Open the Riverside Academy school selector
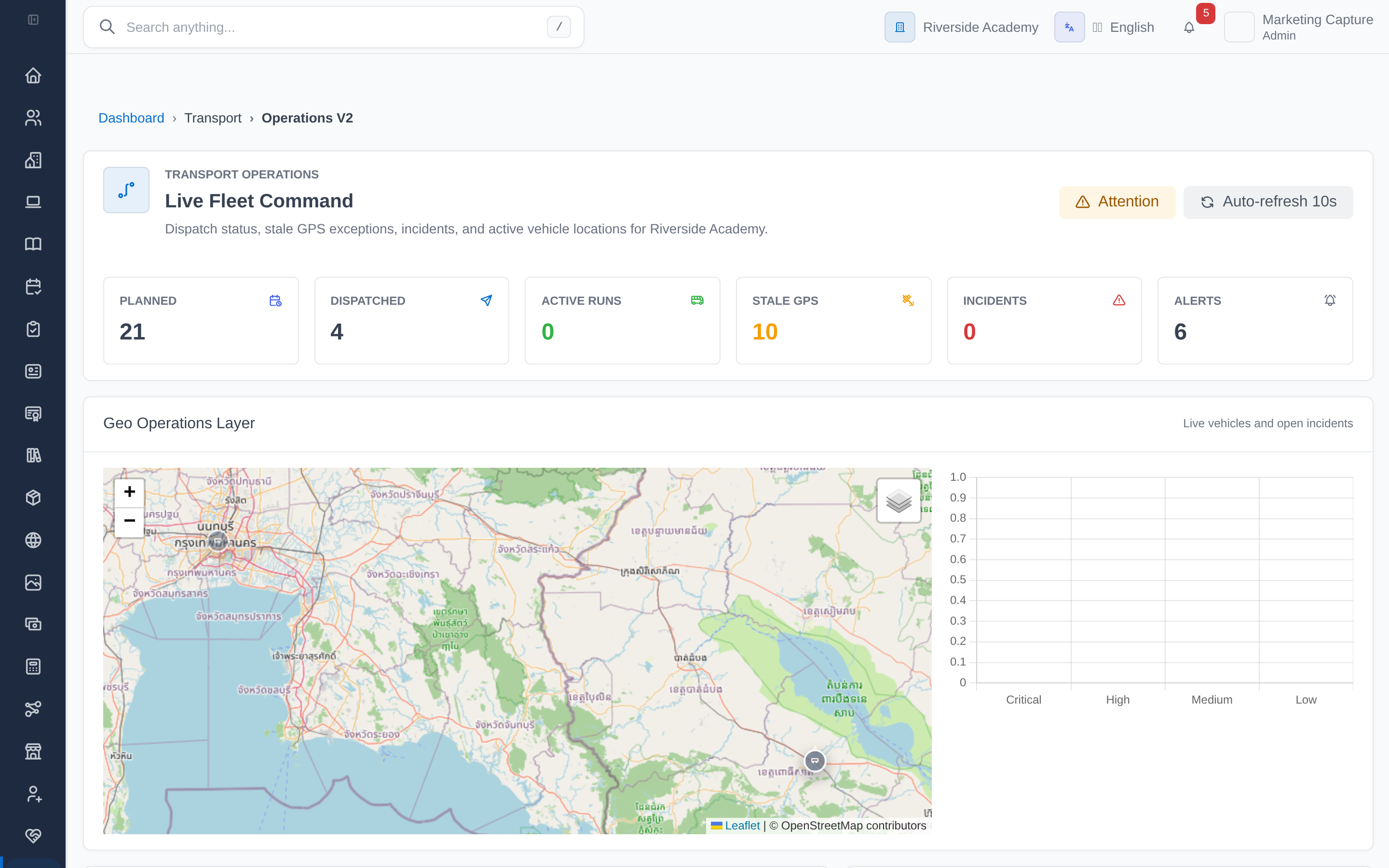This screenshot has height=868, width=1389. pyautogui.click(x=962, y=27)
